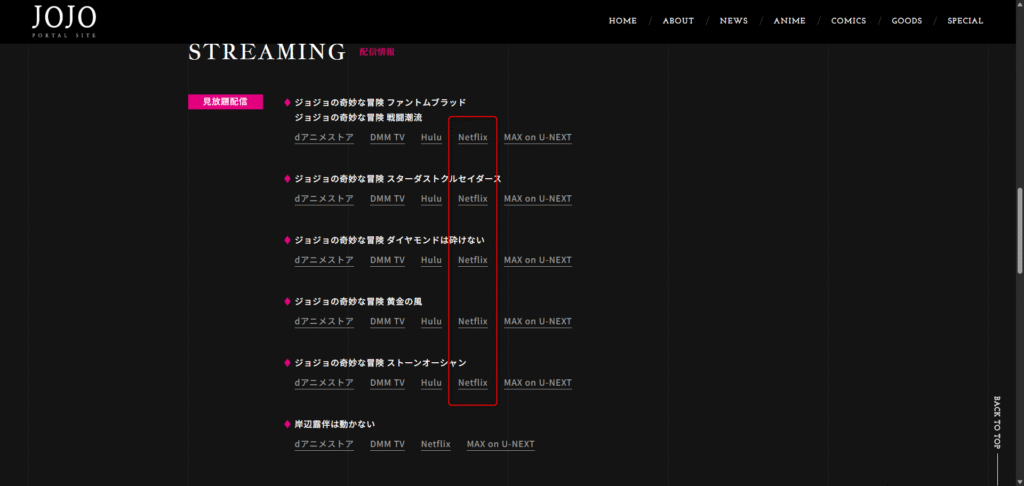Open MAX on U-NEXT under 戦闘潮流
This screenshot has height=486, width=1024.
pyautogui.click(x=537, y=138)
